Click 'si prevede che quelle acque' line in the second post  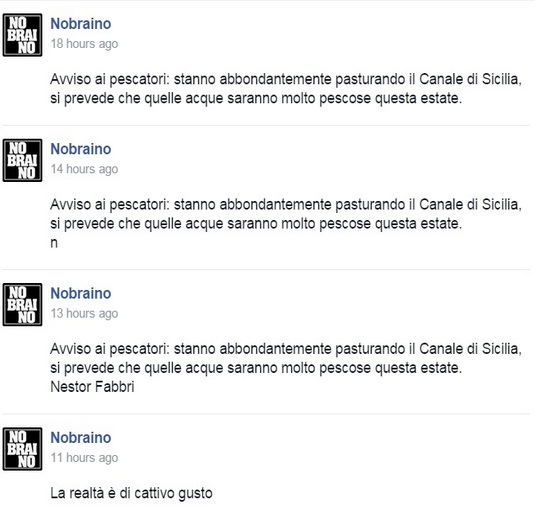tap(256, 224)
